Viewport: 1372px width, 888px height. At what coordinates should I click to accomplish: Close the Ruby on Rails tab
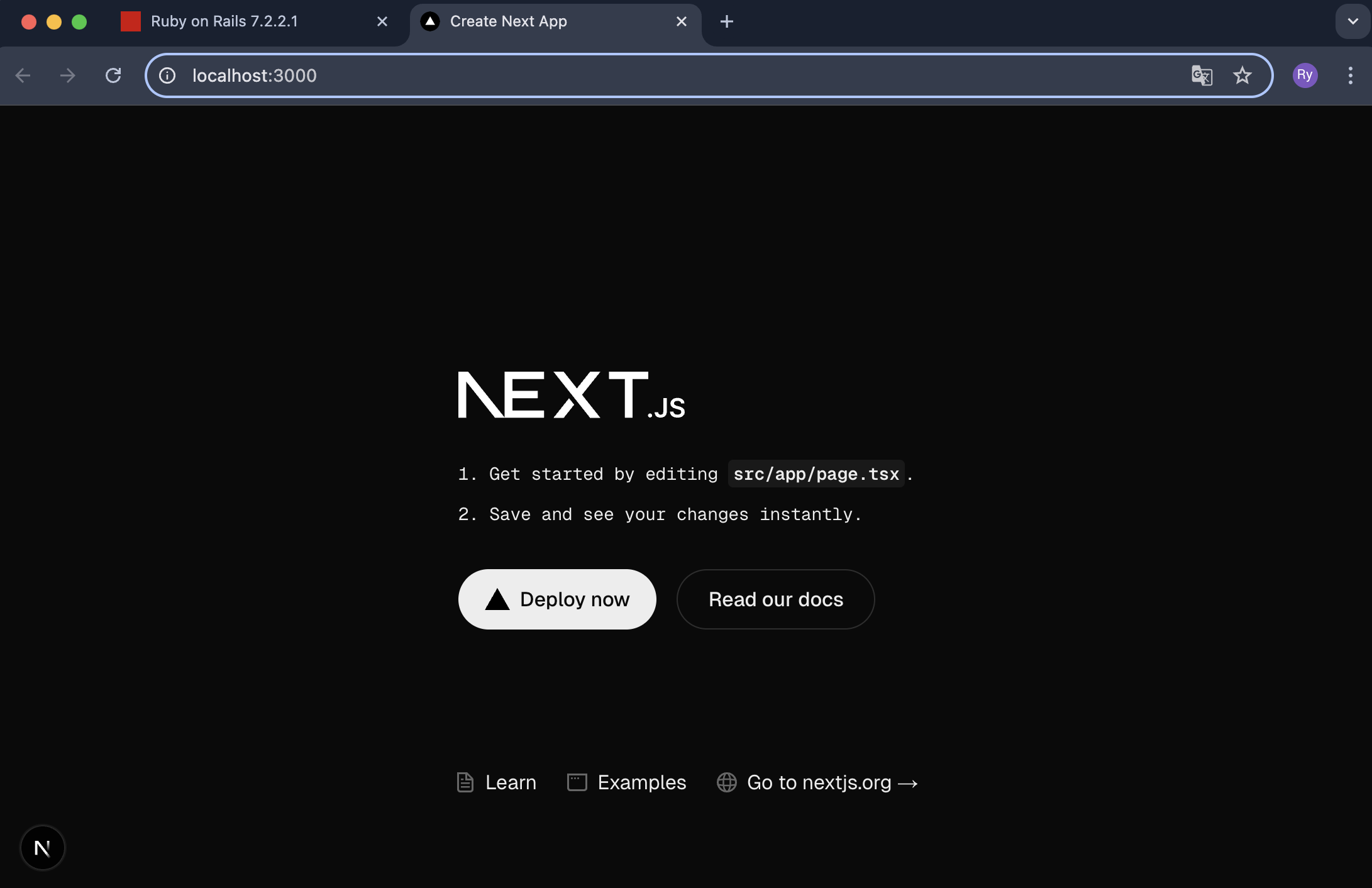(382, 21)
